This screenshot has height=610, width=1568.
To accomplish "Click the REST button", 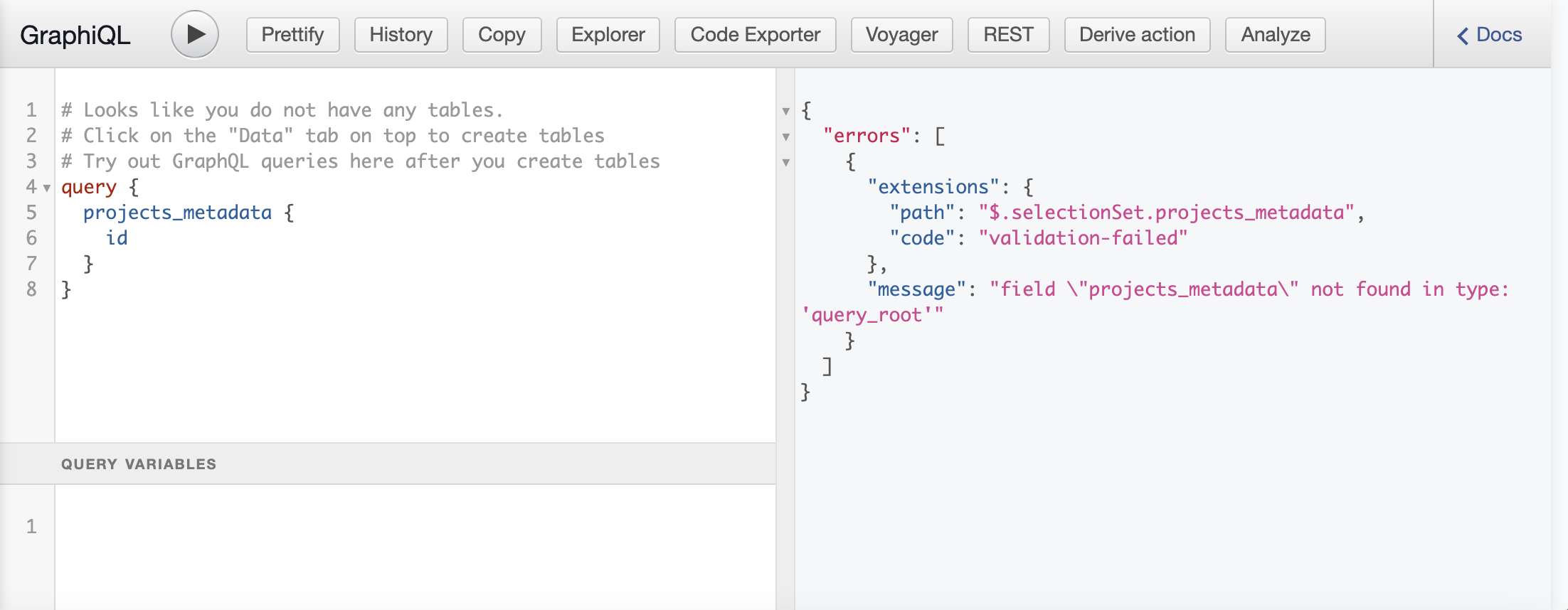I will 1008,35.
